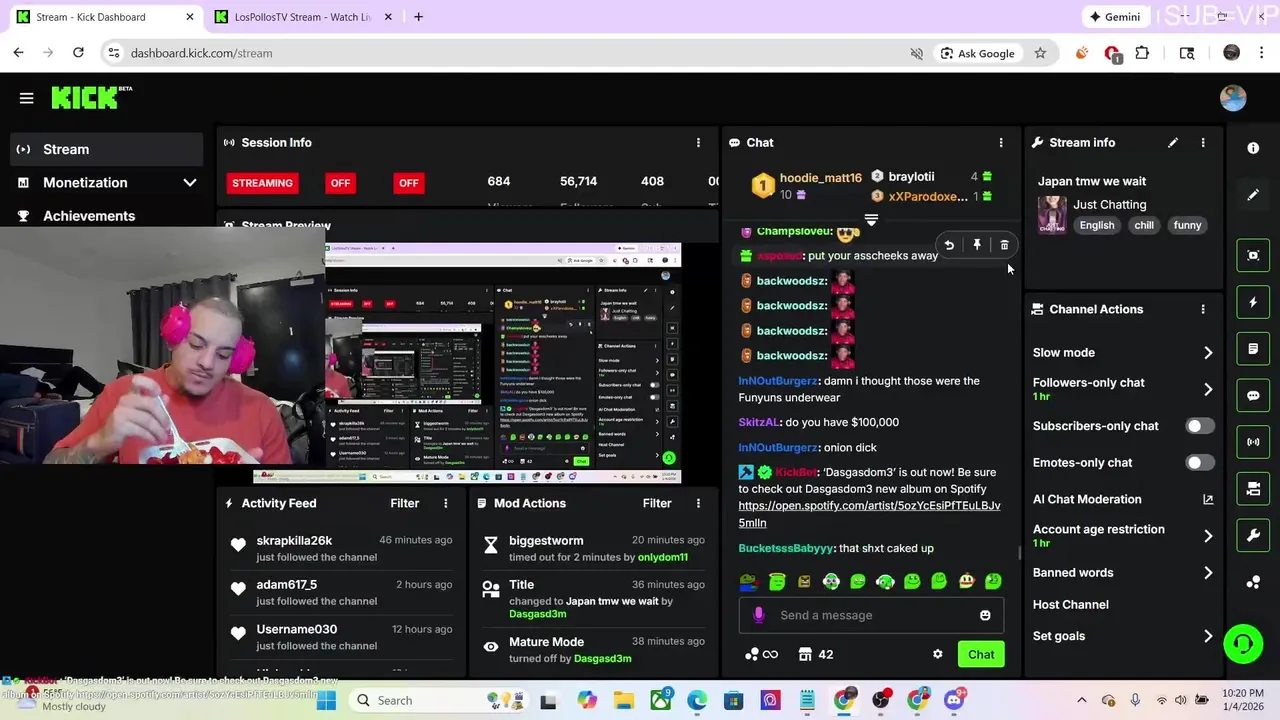Open the green headset support button
1280x720 pixels.
pyautogui.click(x=1243, y=643)
